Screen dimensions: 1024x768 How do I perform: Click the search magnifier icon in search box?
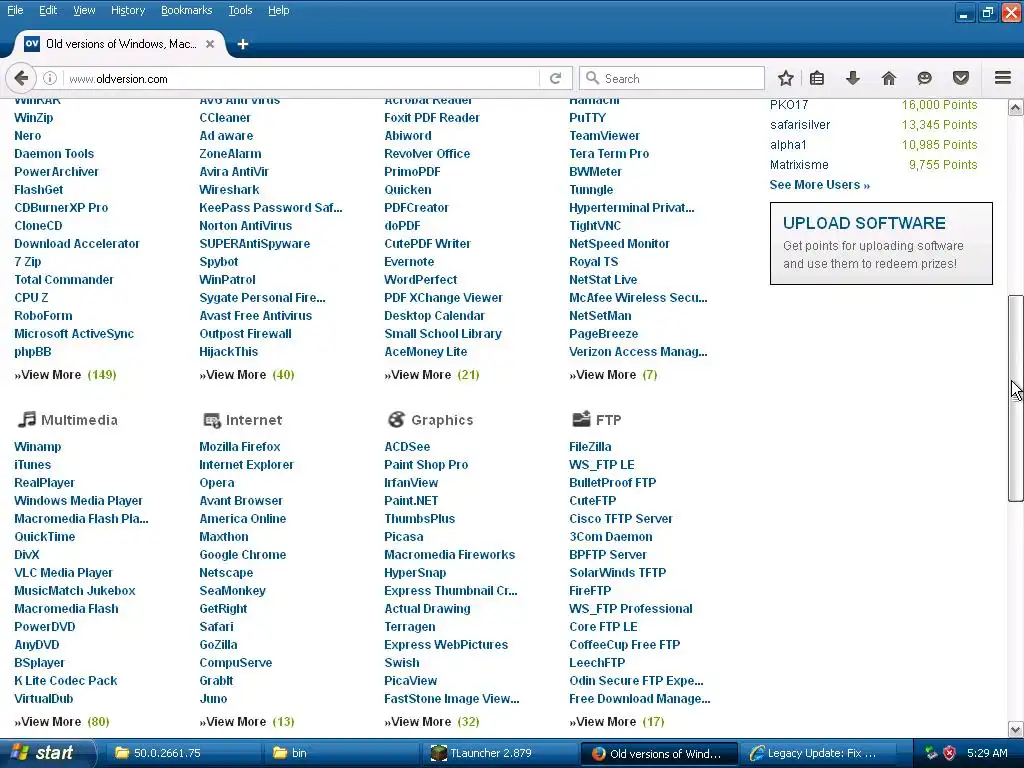coord(592,78)
